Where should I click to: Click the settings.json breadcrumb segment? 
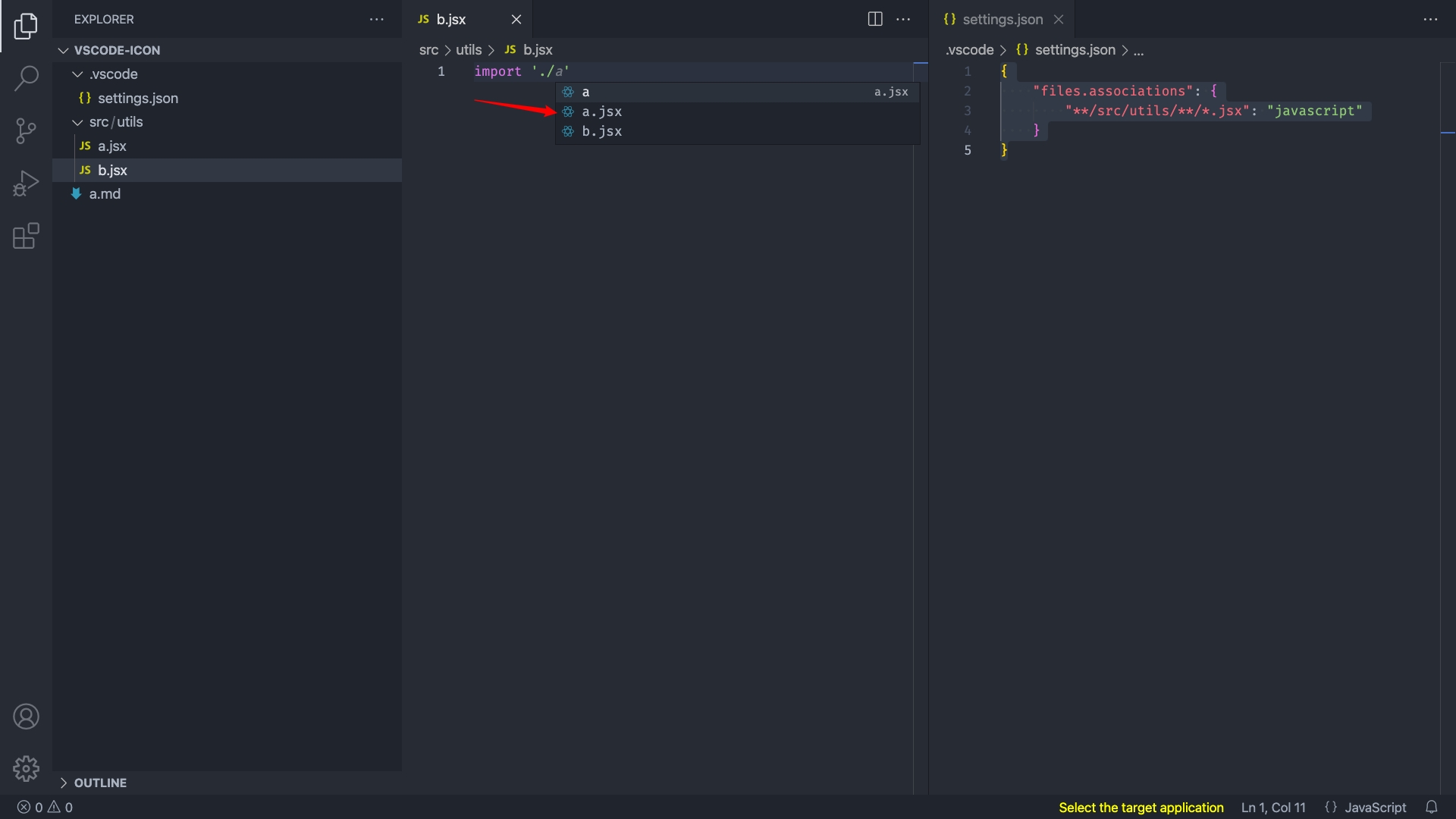coord(1065,49)
